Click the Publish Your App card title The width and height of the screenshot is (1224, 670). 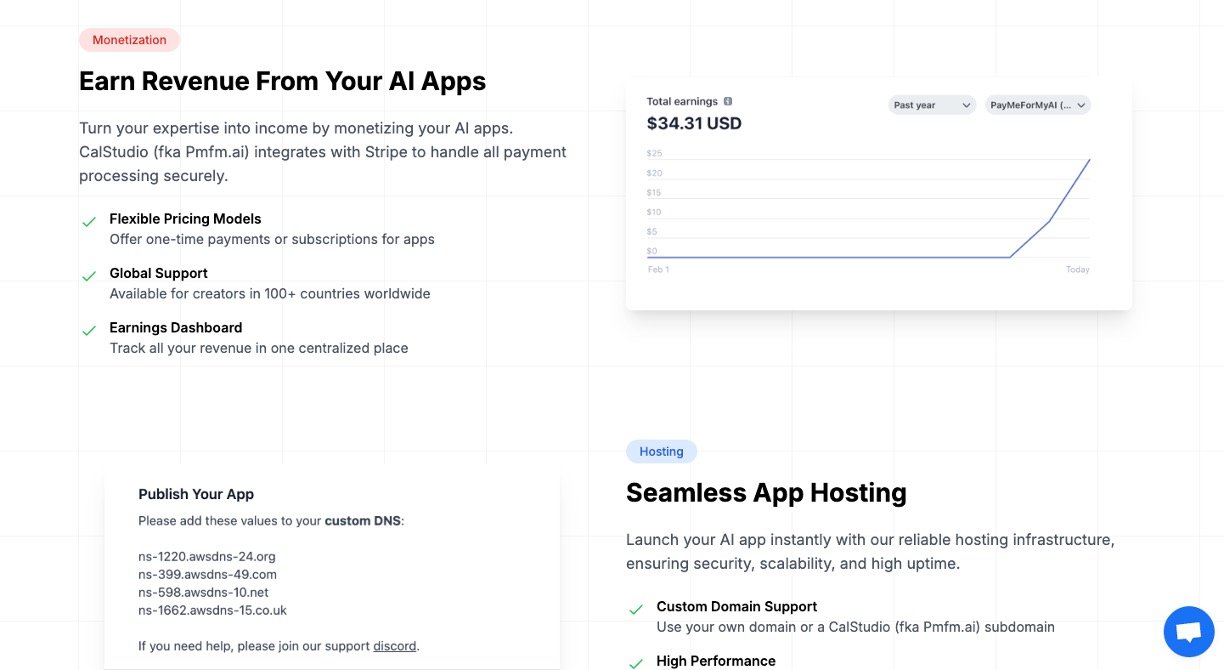pyautogui.click(x=196, y=494)
